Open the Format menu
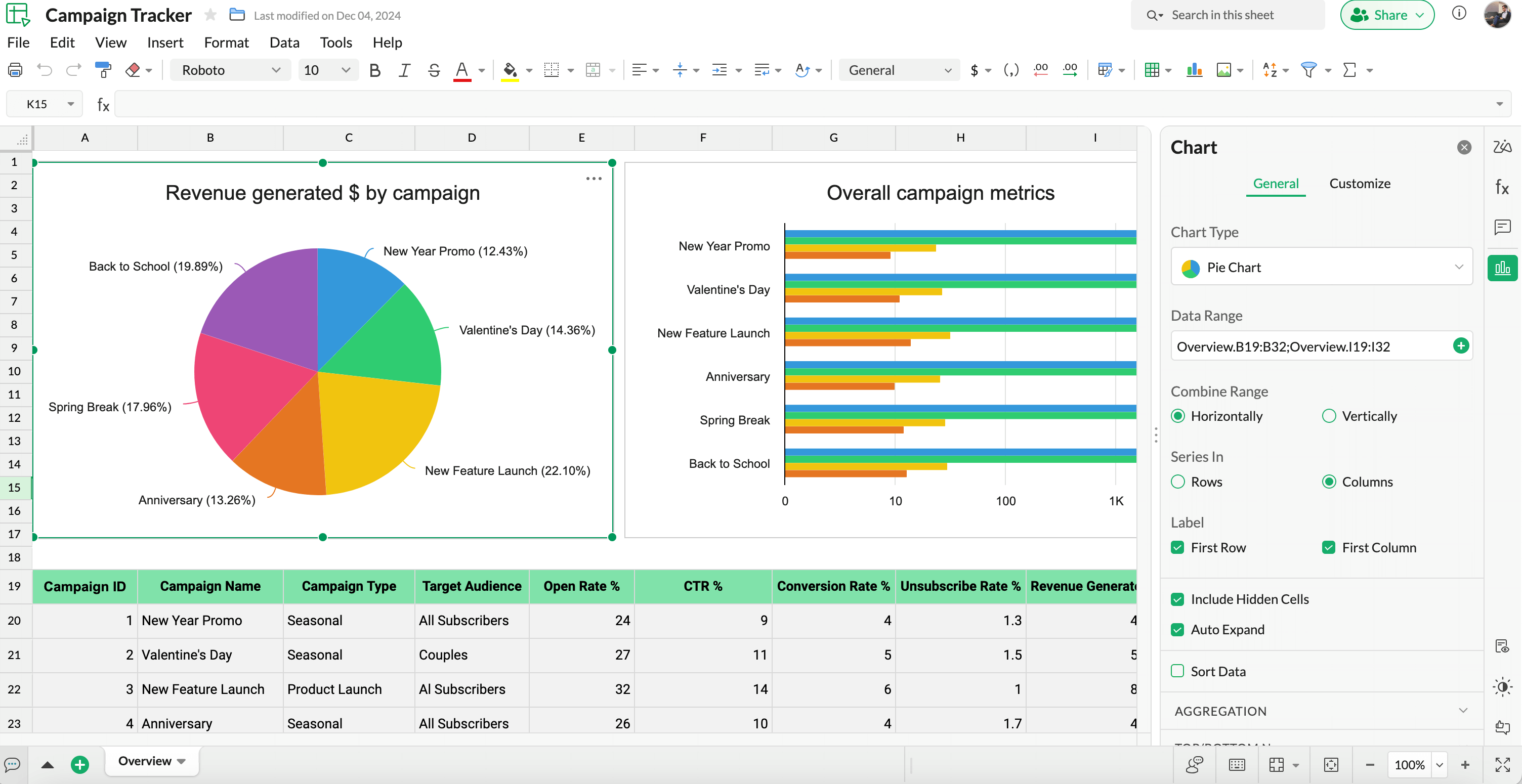The image size is (1522, 784). pos(224,42)
